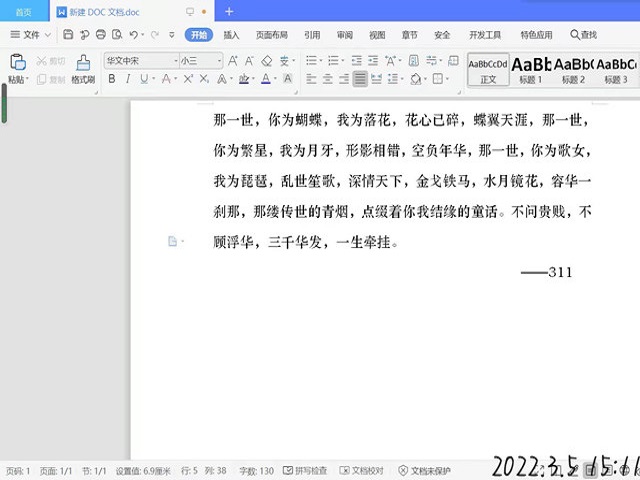This screenshot has height=480, width=640.
Task: Clear formatting with eraser icon
Action: click(x=267, y=61)
